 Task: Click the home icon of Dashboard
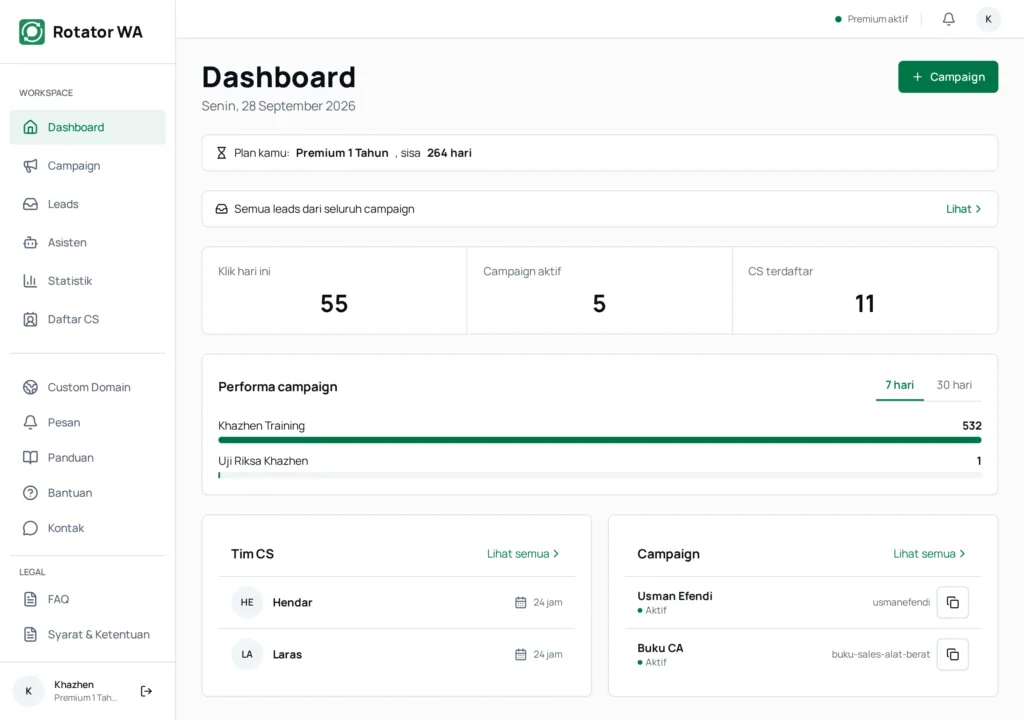(x=30, y=127)
